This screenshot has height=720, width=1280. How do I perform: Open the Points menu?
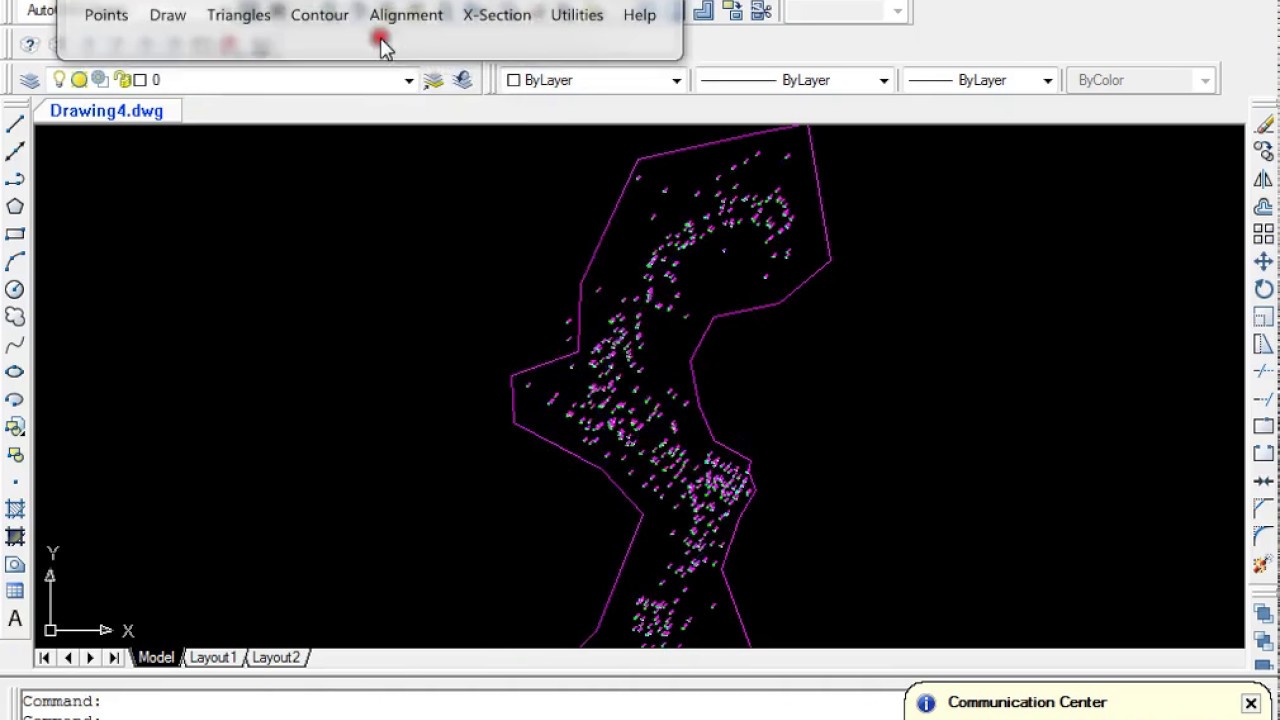click(106, 15)
